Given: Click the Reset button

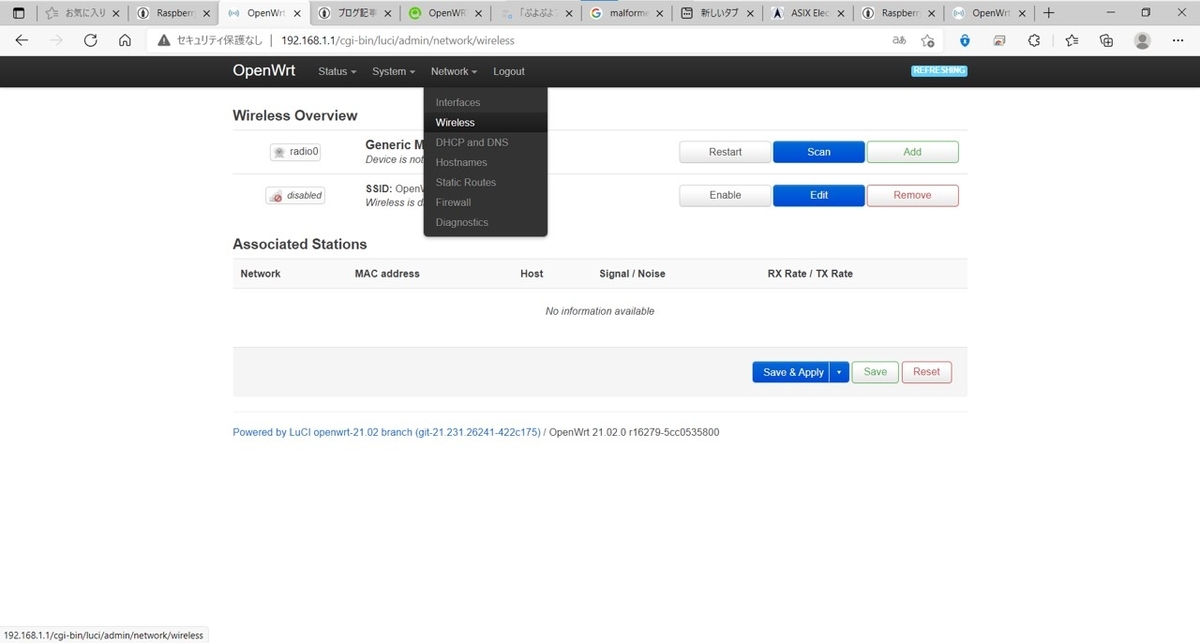Looking at the screenshot, I should tap(926, 372).
